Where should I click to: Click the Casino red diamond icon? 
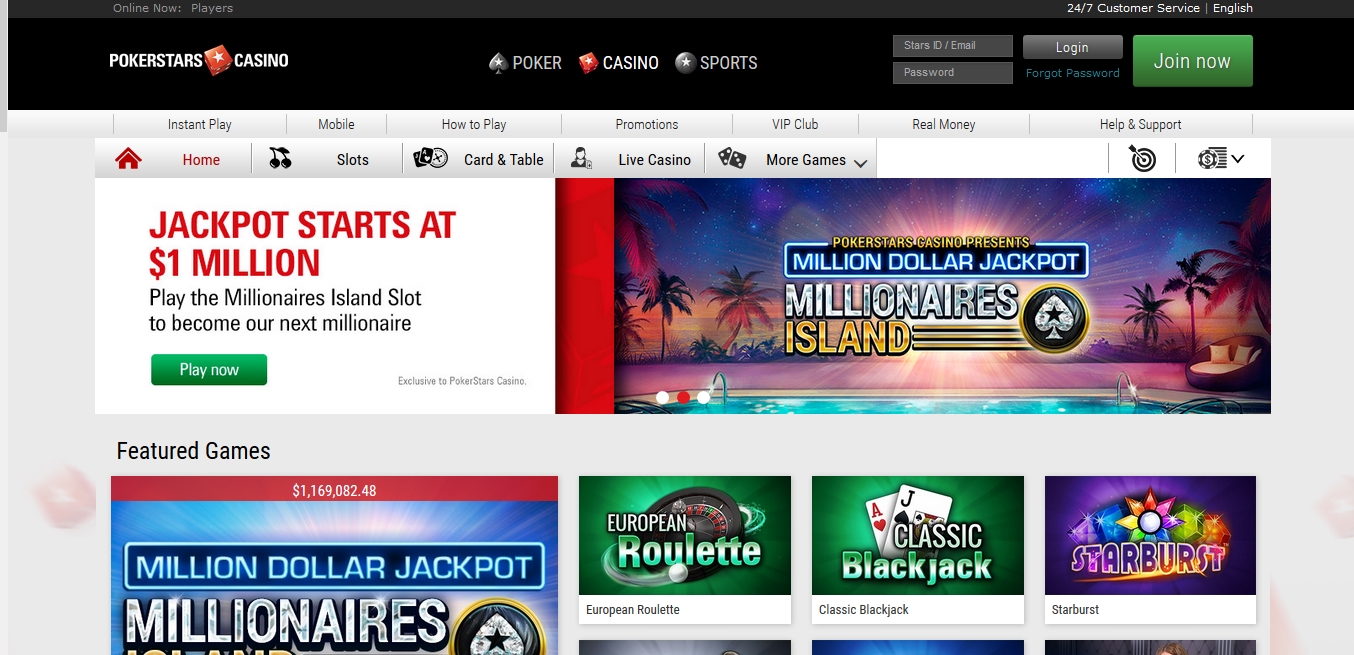(588, 63)
